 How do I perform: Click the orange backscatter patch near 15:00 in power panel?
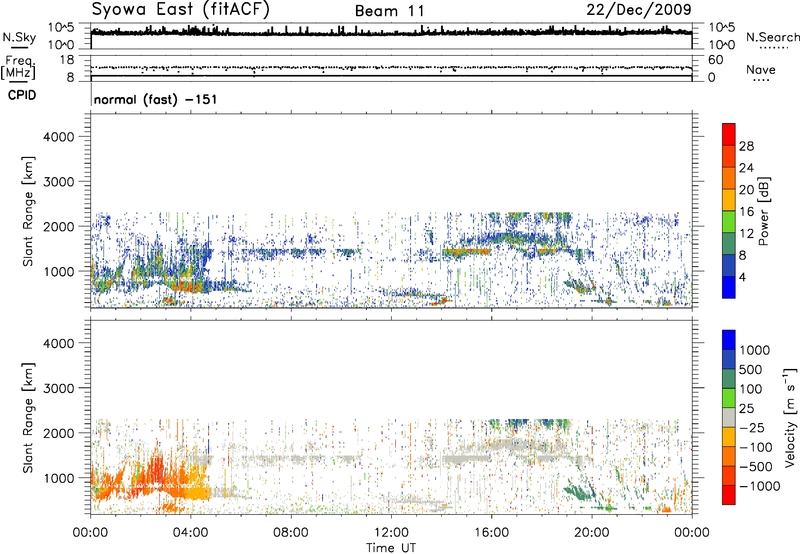pos(466,251)
